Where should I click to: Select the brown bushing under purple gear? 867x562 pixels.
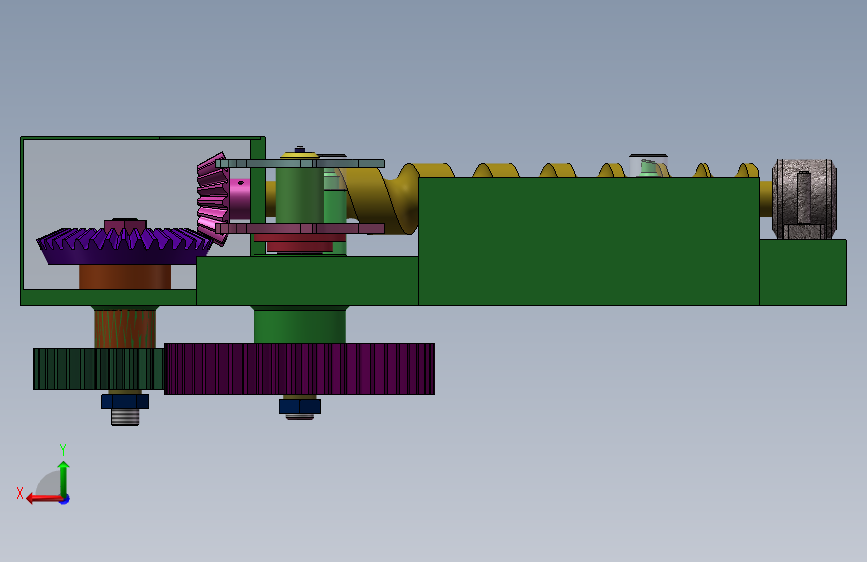pos(125,277)
